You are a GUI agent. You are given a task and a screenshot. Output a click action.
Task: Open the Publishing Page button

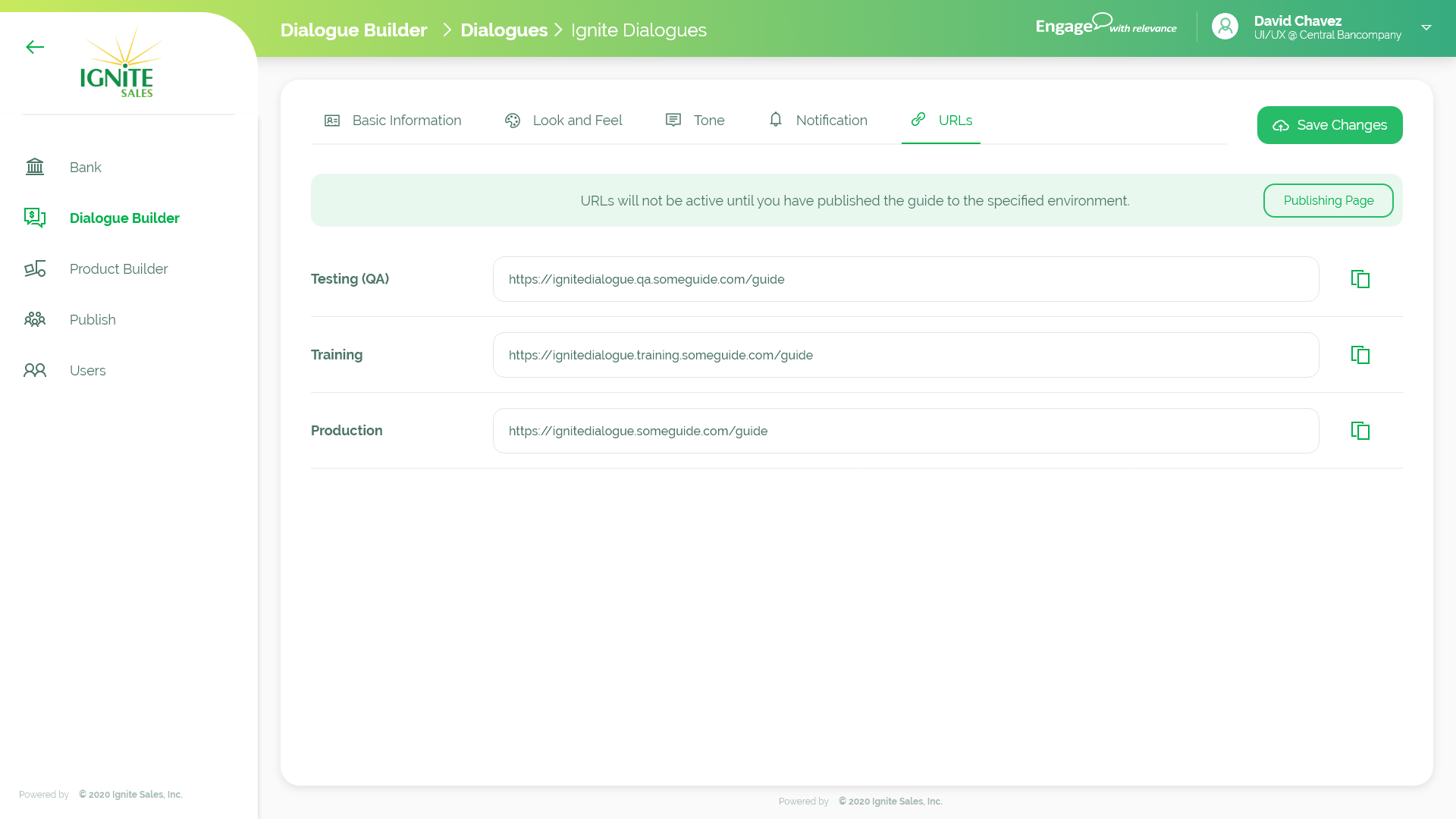coord(1328,200)
